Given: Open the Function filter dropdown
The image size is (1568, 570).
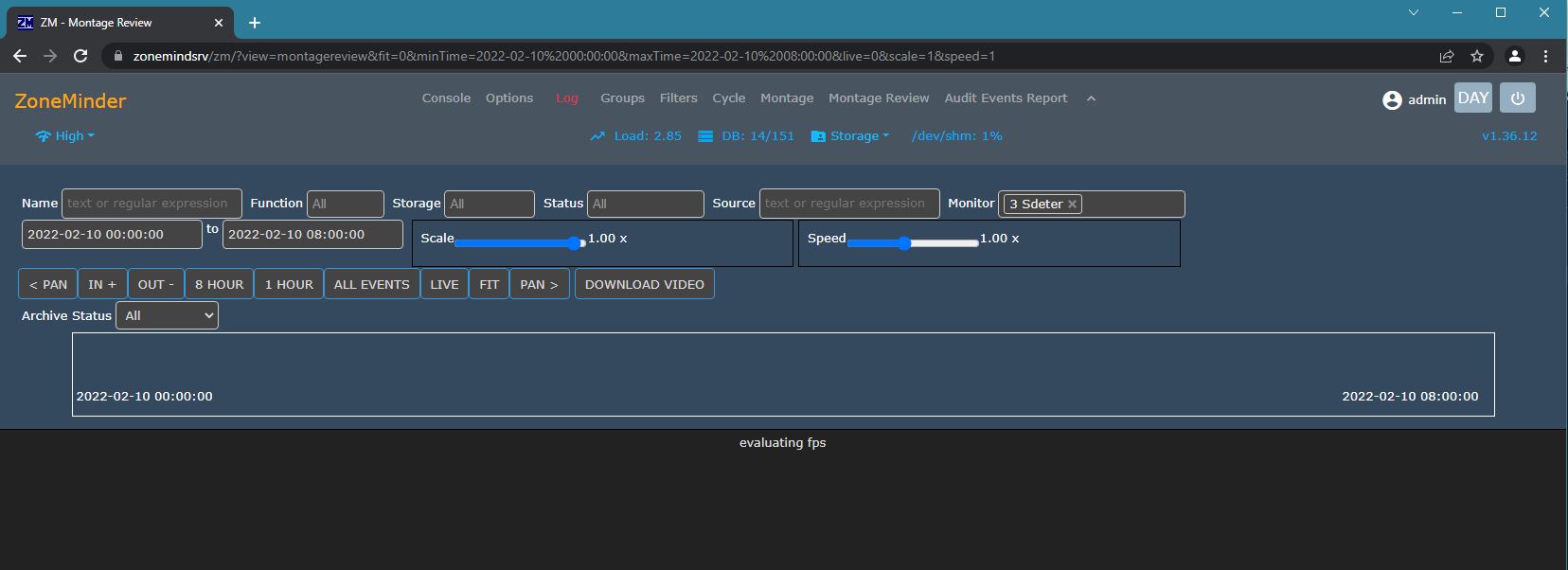Looking at the screenshot, I should coord(346,204).
